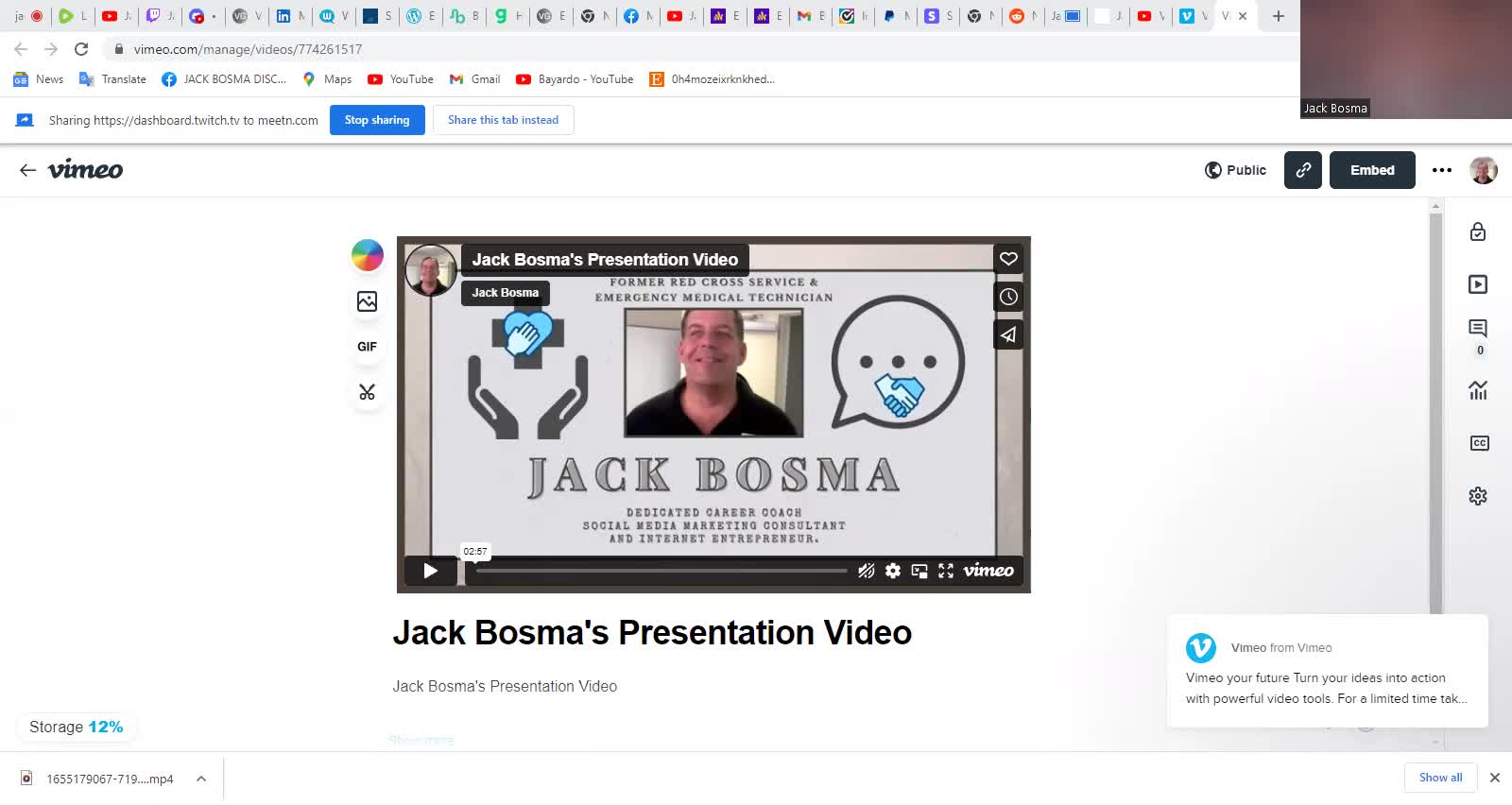Screen dimensions: 1512x805
Task: Open the thumbnail image editor icon
Action: 368,301
